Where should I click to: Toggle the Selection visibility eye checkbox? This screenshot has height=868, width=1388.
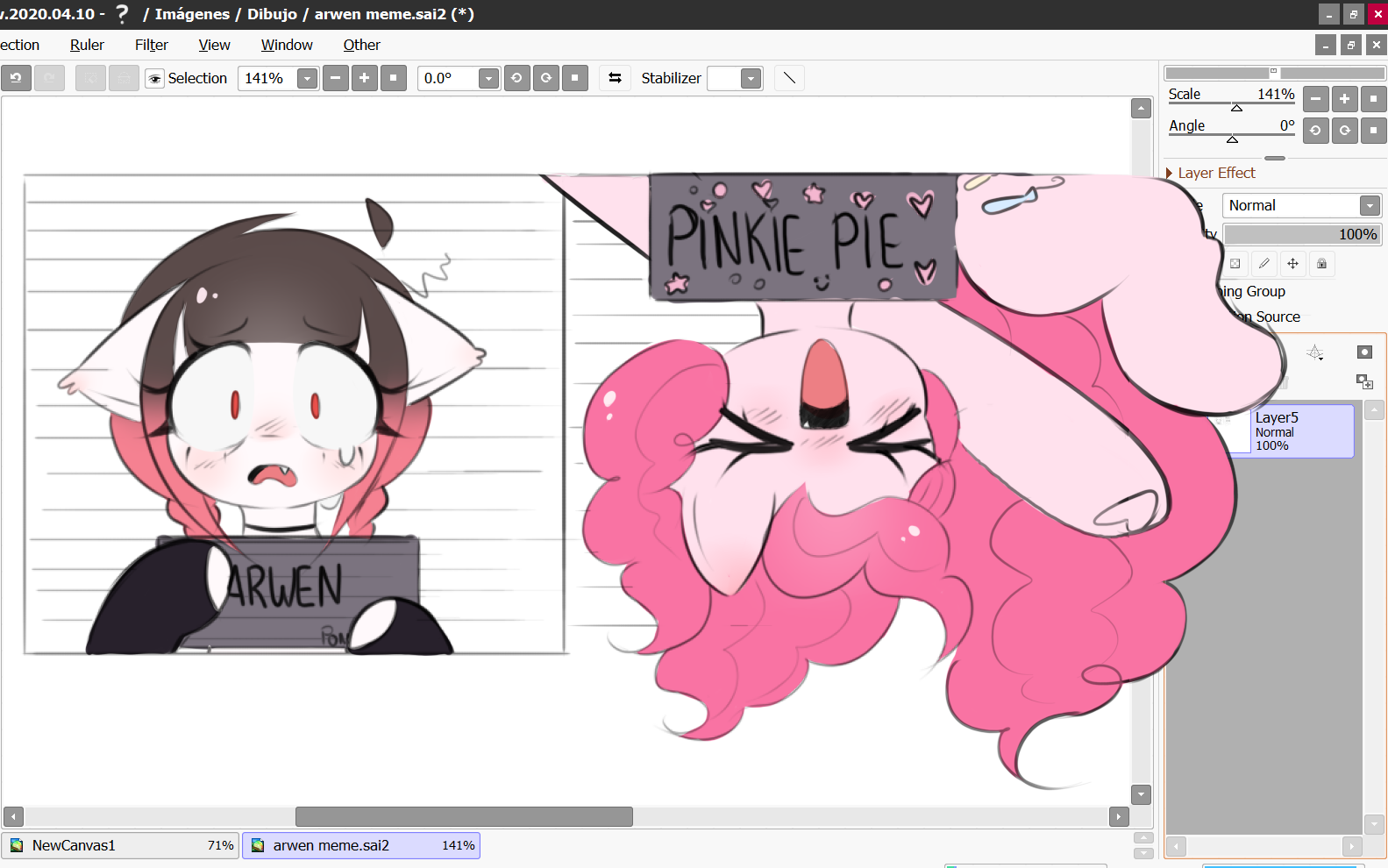coord(154,79)
